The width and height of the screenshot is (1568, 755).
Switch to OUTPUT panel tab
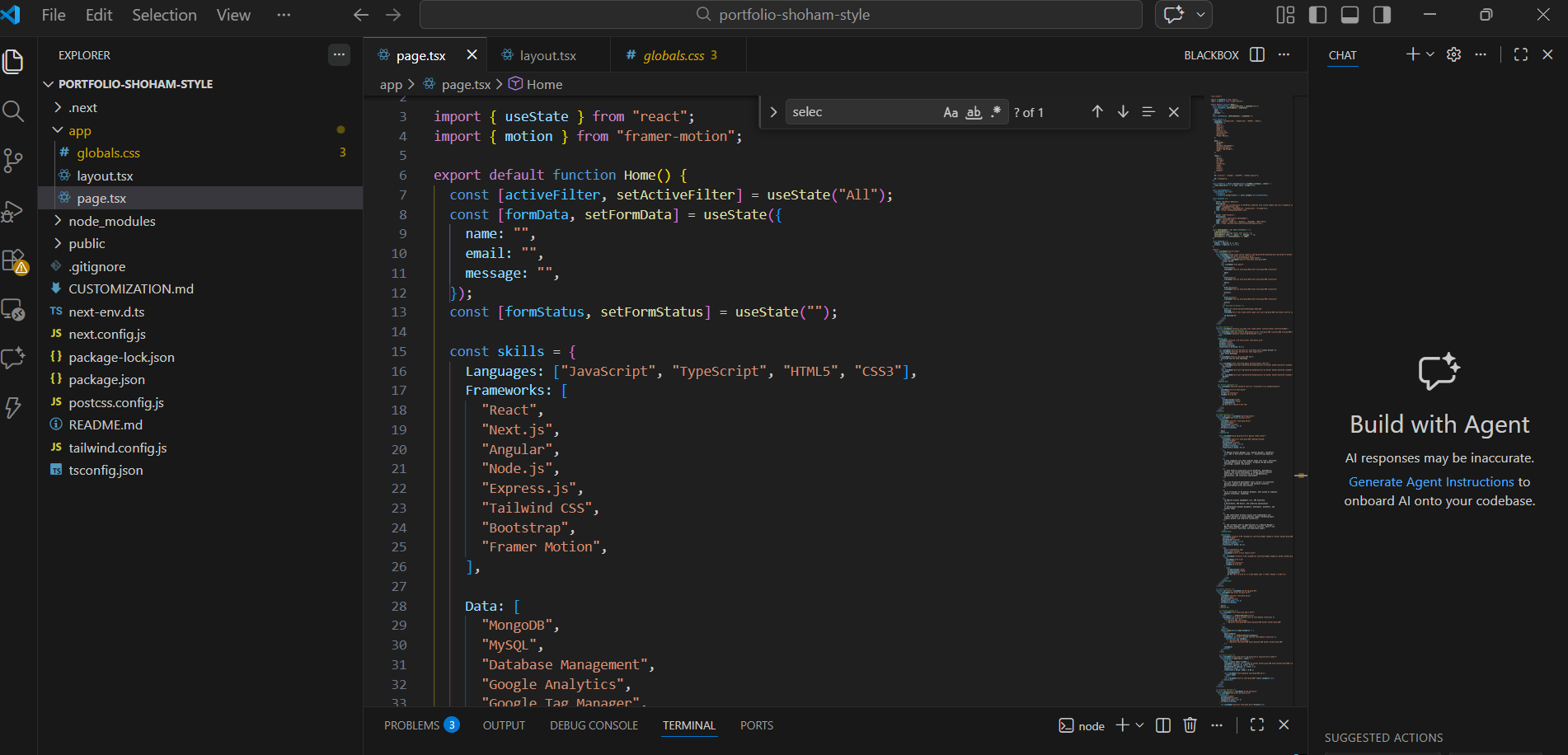point(504,725)
